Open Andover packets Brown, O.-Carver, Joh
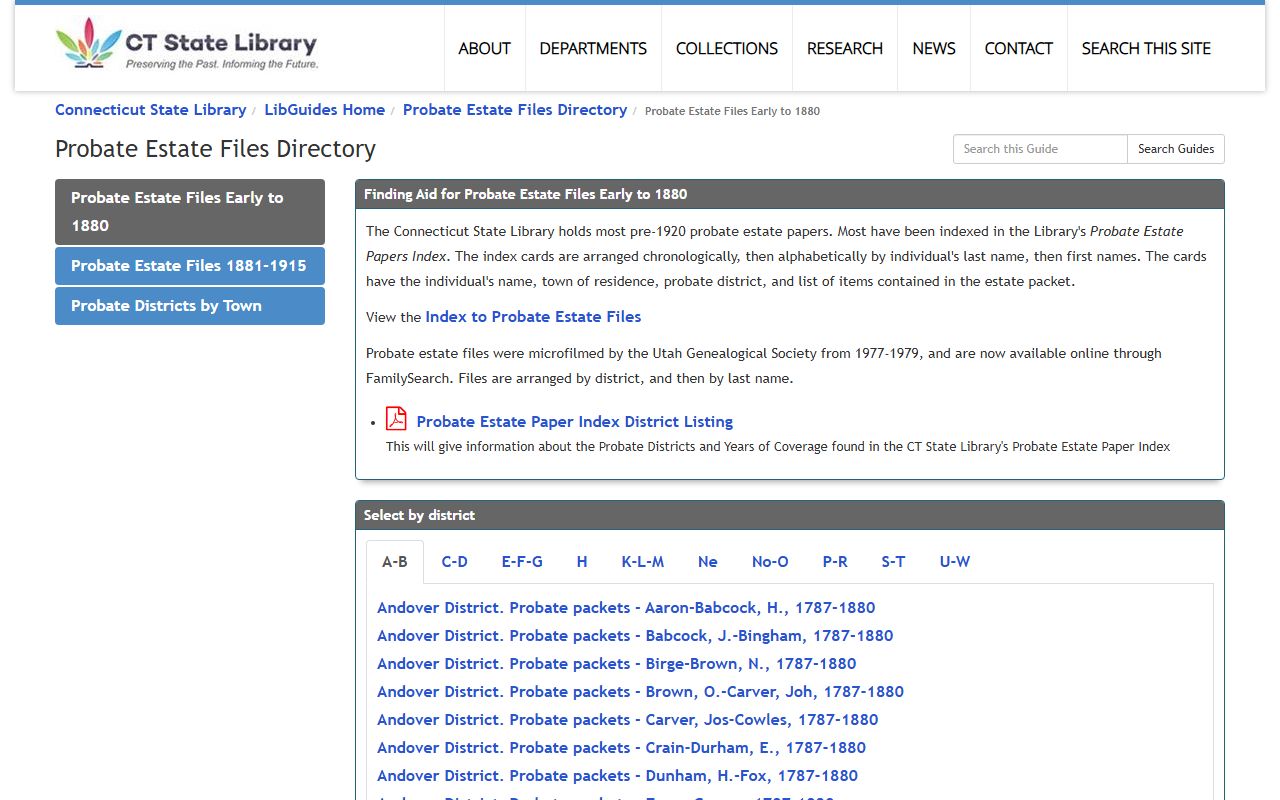Screen dimensions: 1280x800 (640, 692)
